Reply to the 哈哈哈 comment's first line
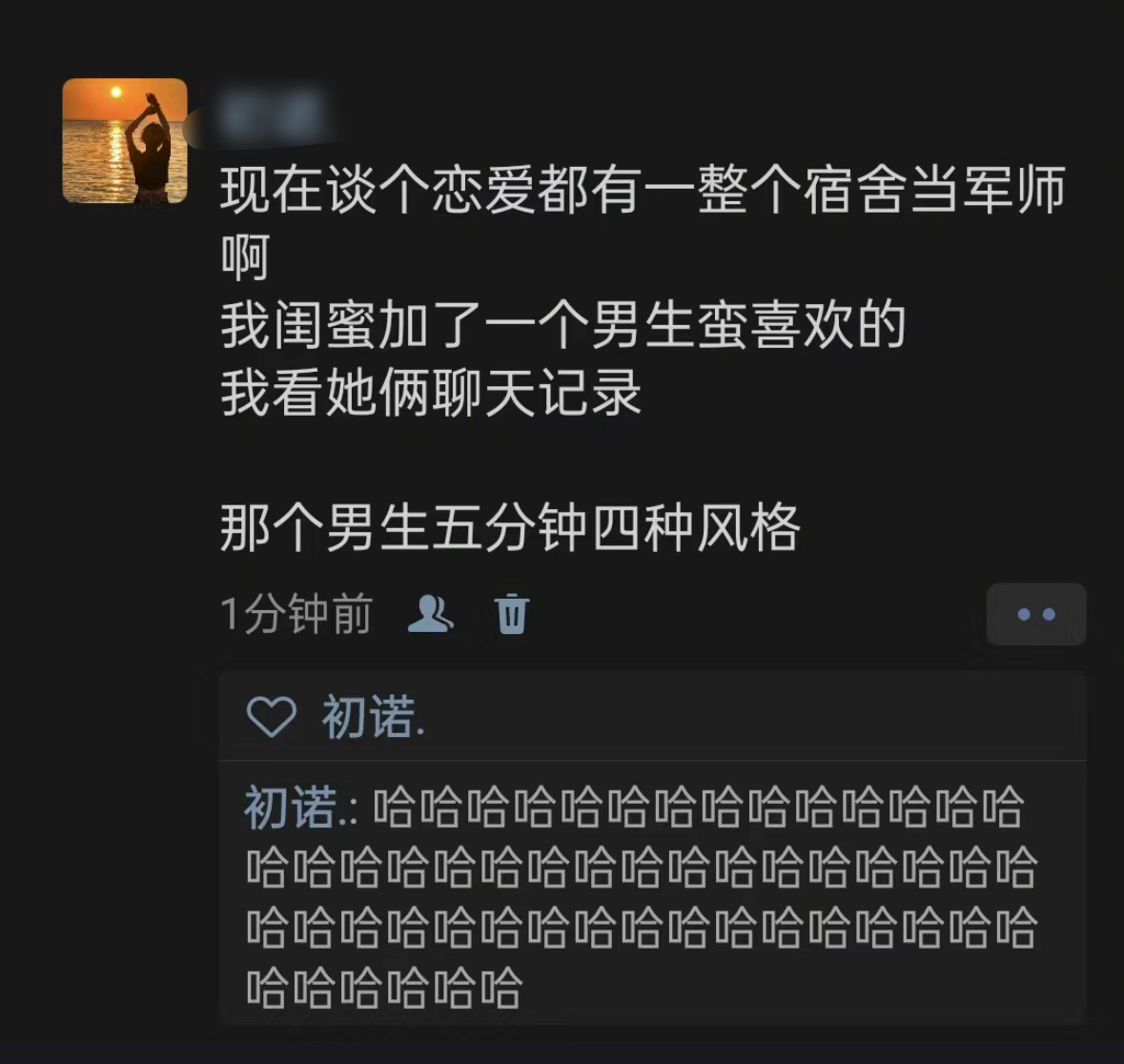 (x=698, y=807)
